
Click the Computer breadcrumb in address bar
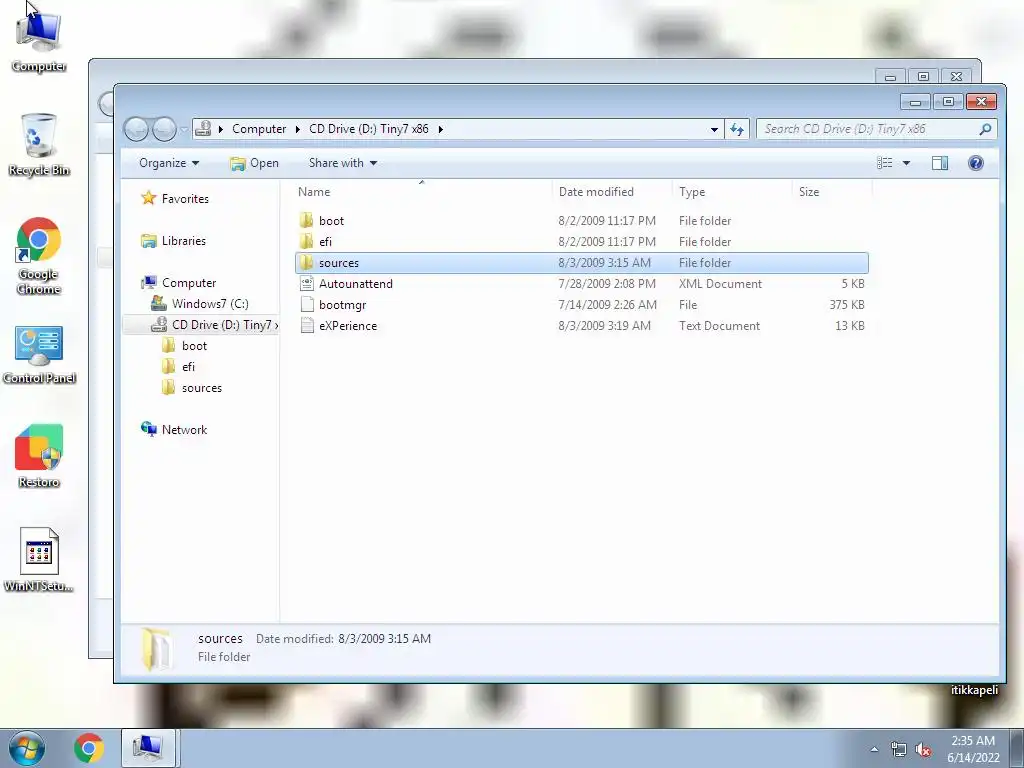(x=259, y=129)
